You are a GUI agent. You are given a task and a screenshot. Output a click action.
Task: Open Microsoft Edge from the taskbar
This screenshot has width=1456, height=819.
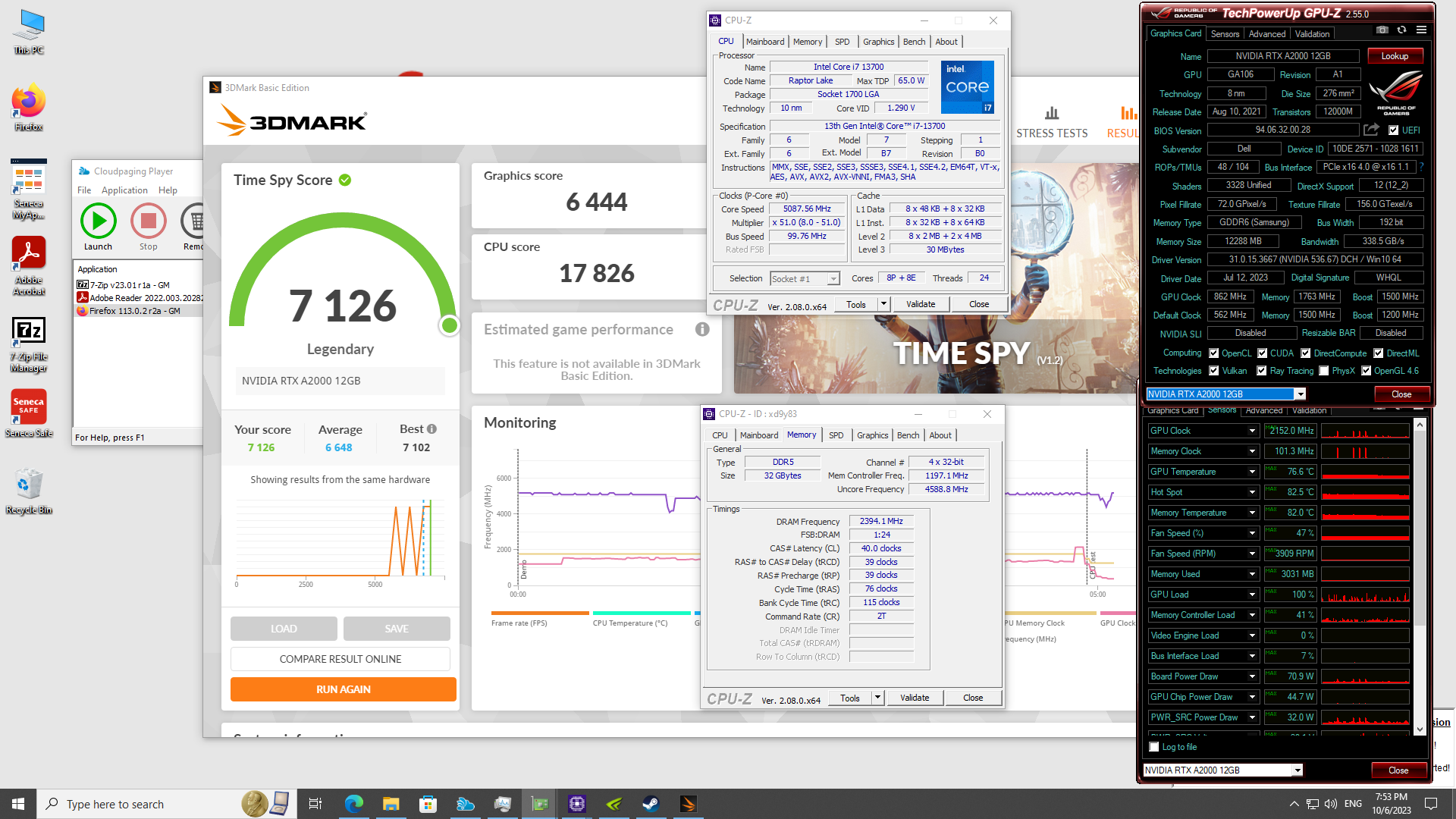[x=354, y=804]
